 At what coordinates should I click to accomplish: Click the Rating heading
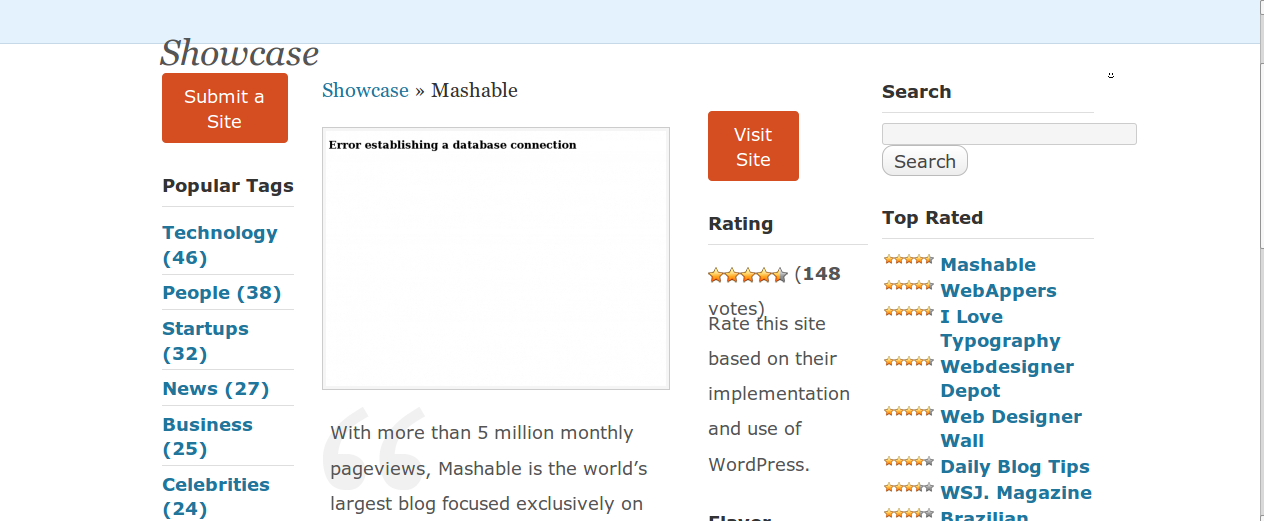coord(741,224)
